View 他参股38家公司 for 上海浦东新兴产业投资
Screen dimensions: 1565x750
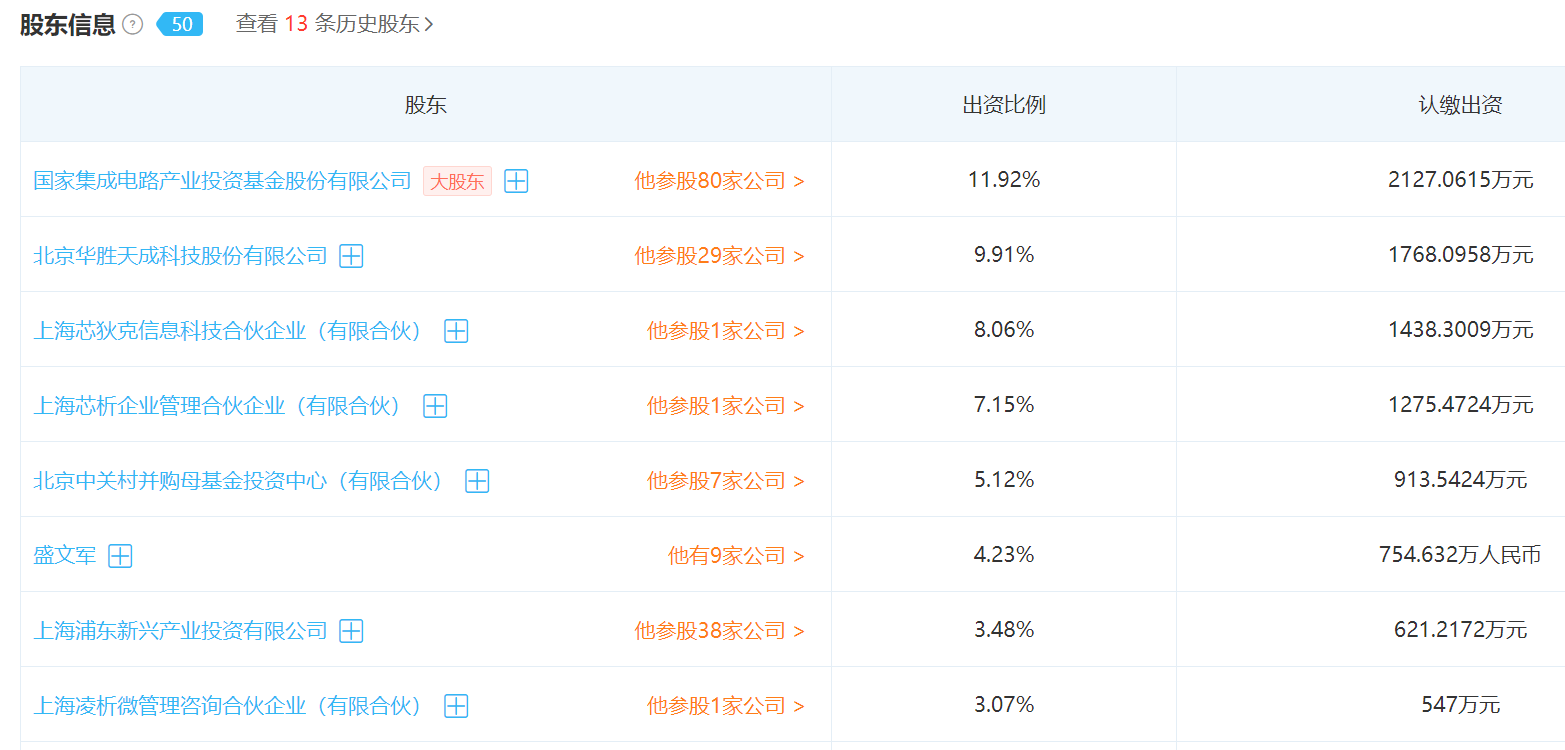point(719,631)
